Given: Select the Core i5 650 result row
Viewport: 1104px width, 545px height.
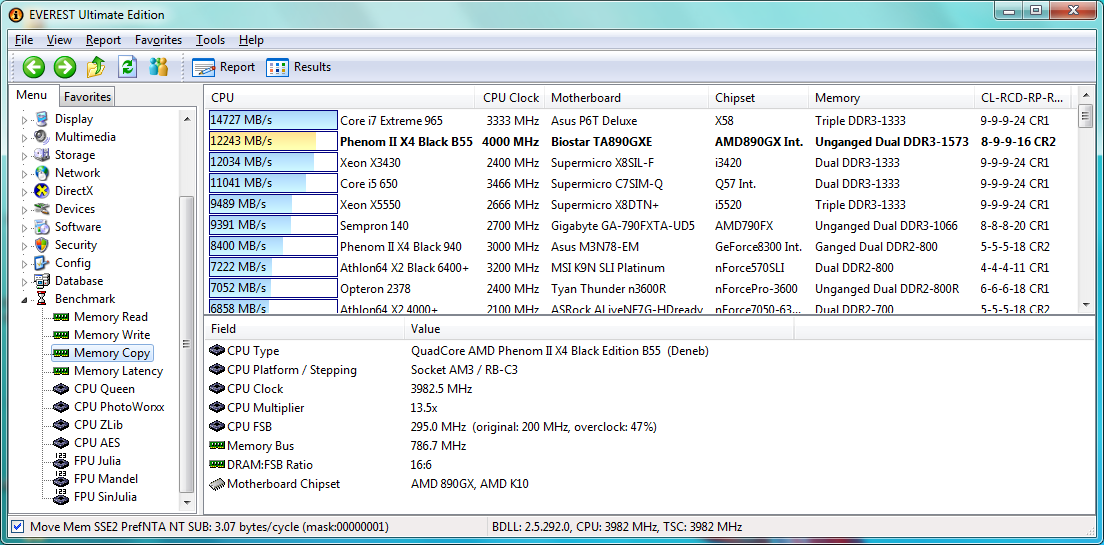Looking at the screenshot, I should click(x=641, y=184).
